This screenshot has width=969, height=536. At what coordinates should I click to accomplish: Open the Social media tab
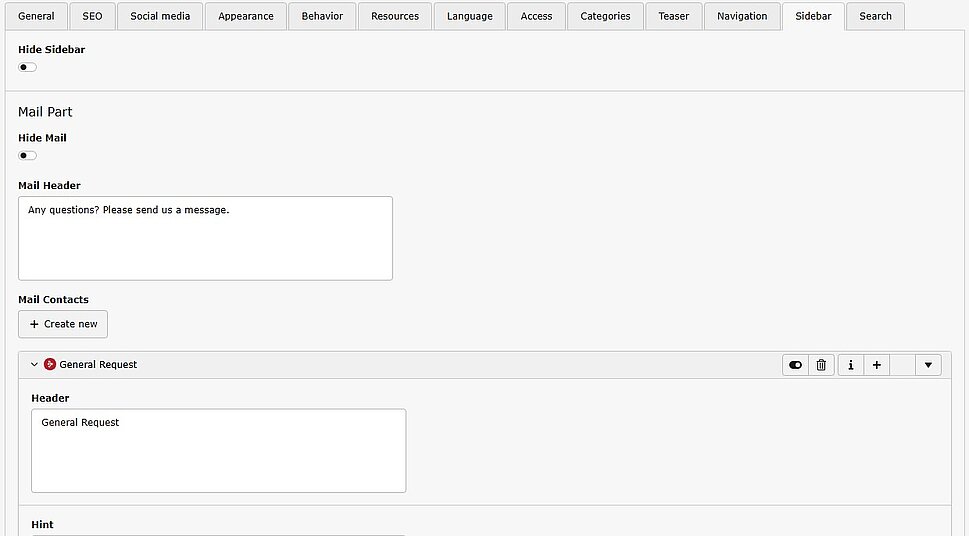[x=160, y=16]
